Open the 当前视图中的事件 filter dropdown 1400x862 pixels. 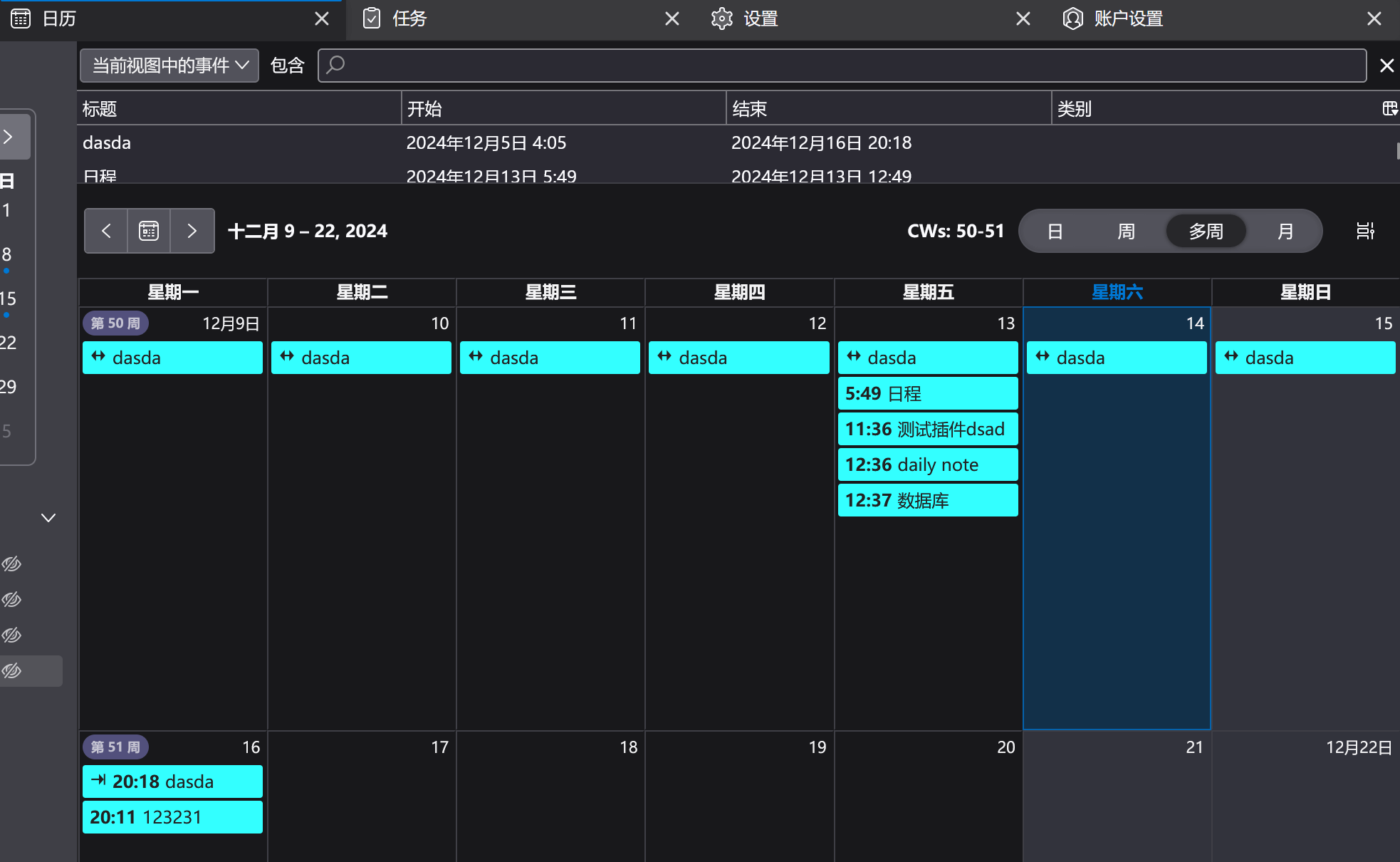click(x=169, y=66)
